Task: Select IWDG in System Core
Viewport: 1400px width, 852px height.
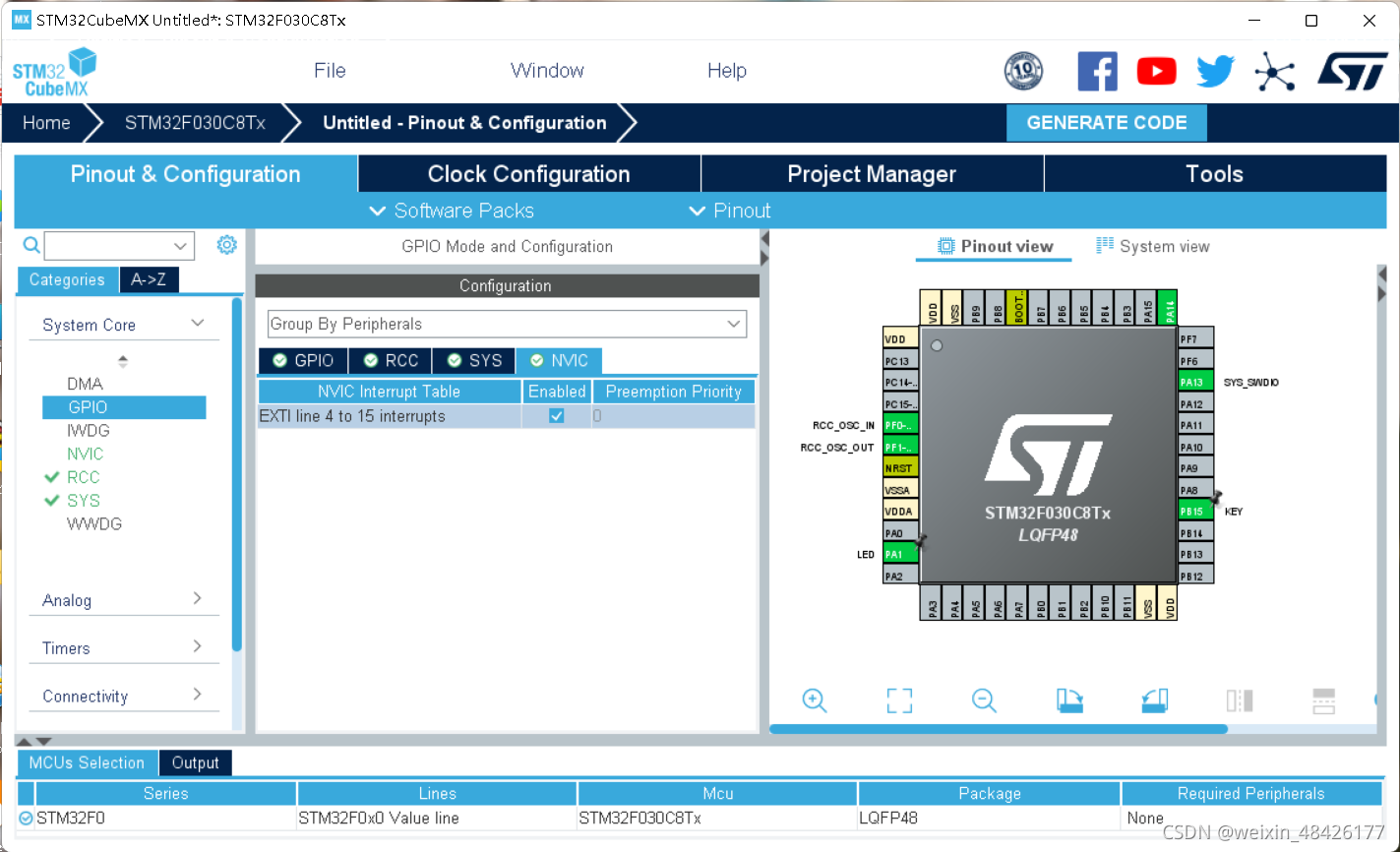Action: coord(89,430)
